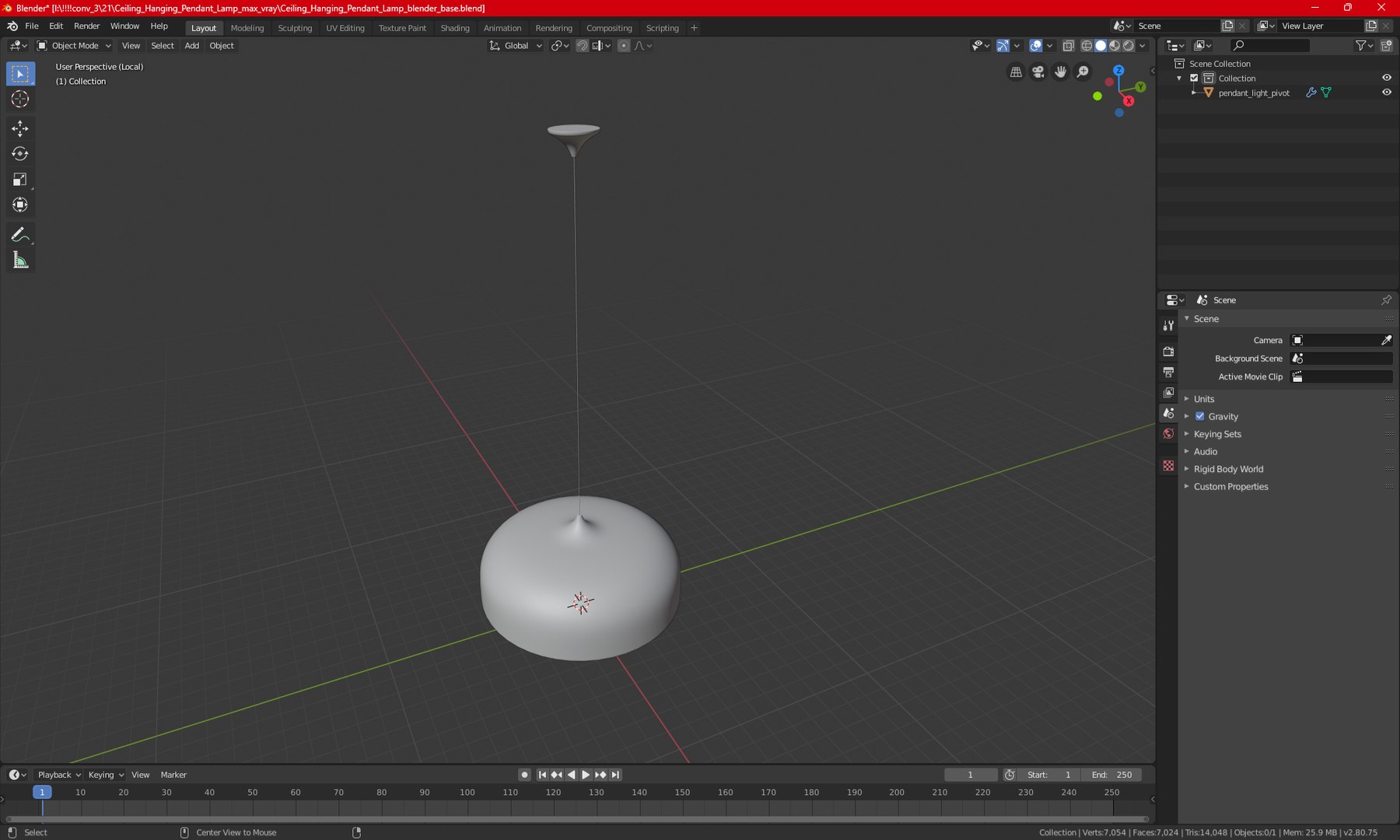The height and width of the screenshot is (840, 1400).
Task: Click the green Y axis on navigation gizmo
Action: click(1140, 87)
